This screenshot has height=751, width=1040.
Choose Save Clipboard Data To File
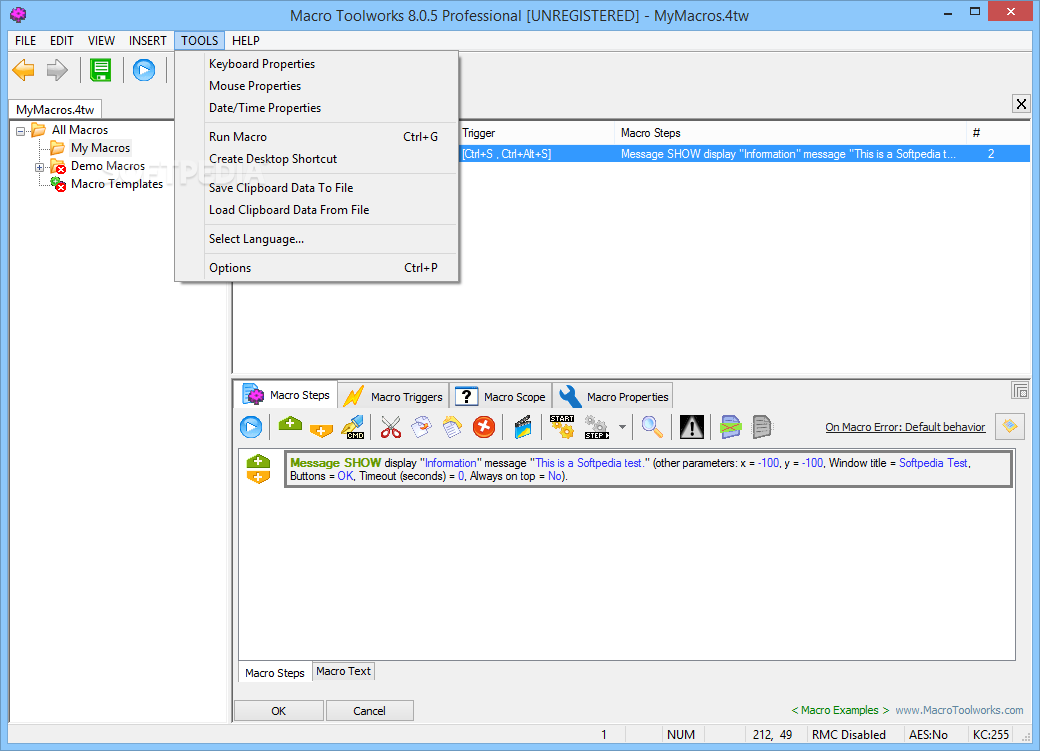(x=317, y=188)
